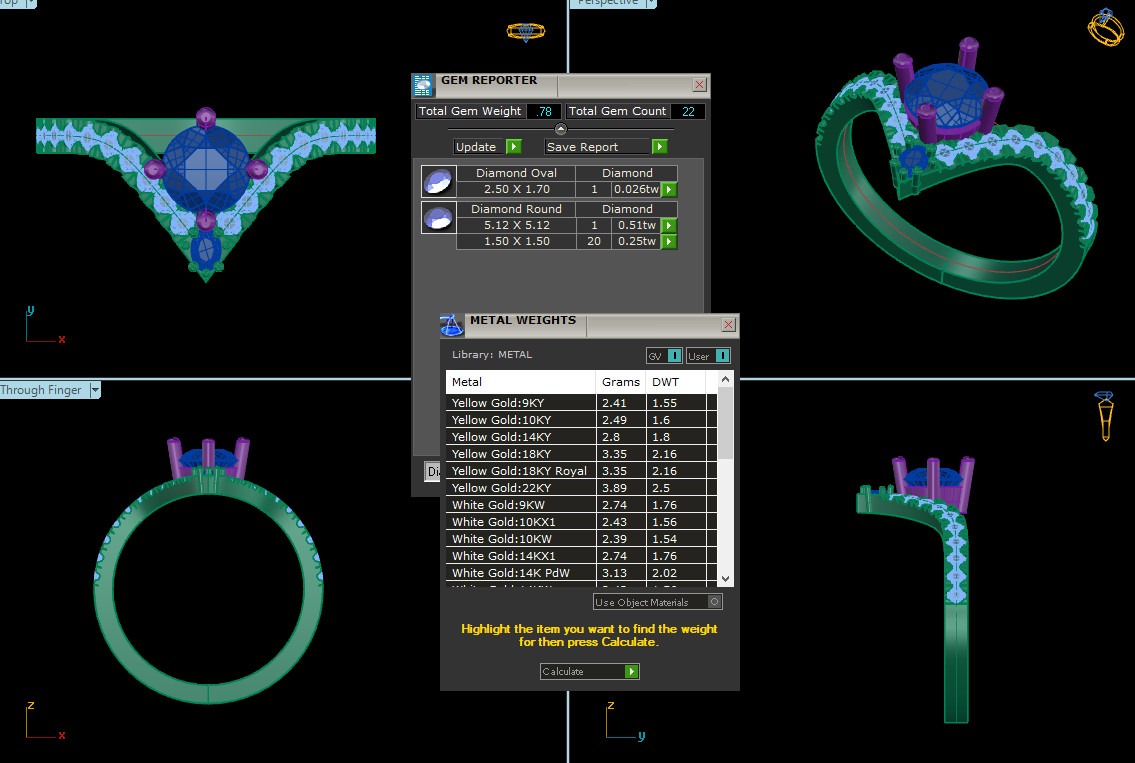Click the Diamond Oval gem thumbnail
Image resolution: width=1135 pixels, height=763 pixels.
tap(435, 181)
